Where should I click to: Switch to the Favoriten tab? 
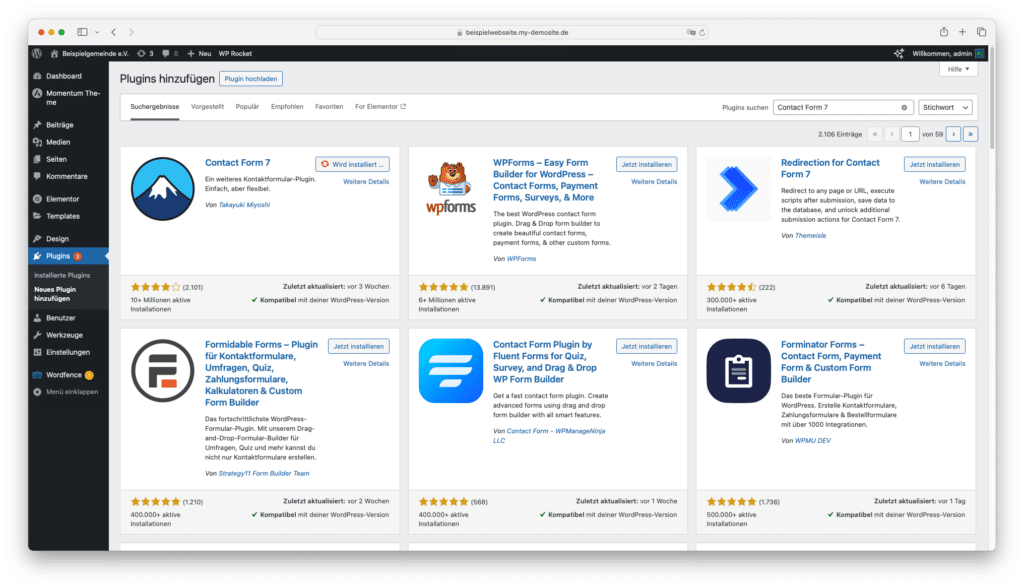[x=328, y=106]
